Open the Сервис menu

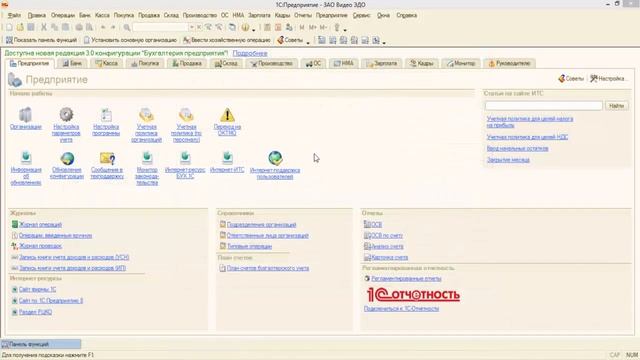pos(361,16)
